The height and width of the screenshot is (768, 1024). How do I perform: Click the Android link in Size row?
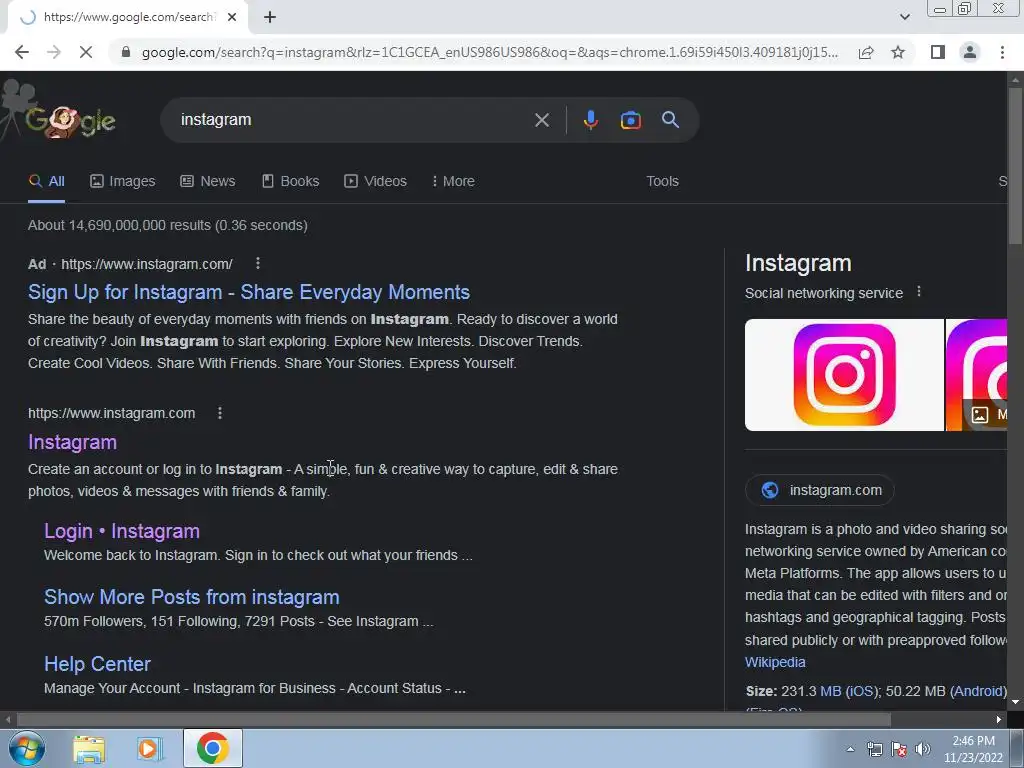coord(978,691)
